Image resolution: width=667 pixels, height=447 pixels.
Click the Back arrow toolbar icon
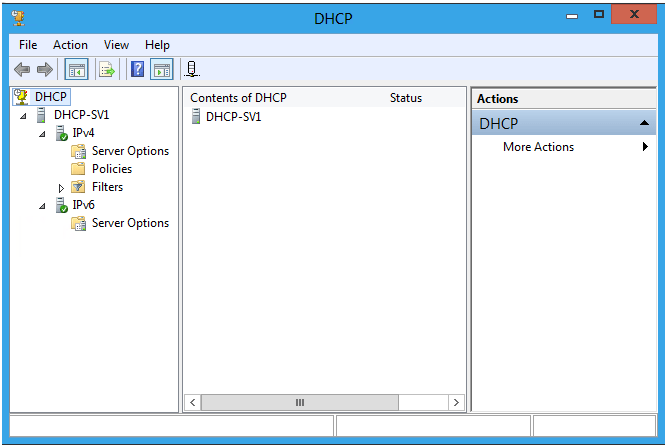(x=22, y=69)
